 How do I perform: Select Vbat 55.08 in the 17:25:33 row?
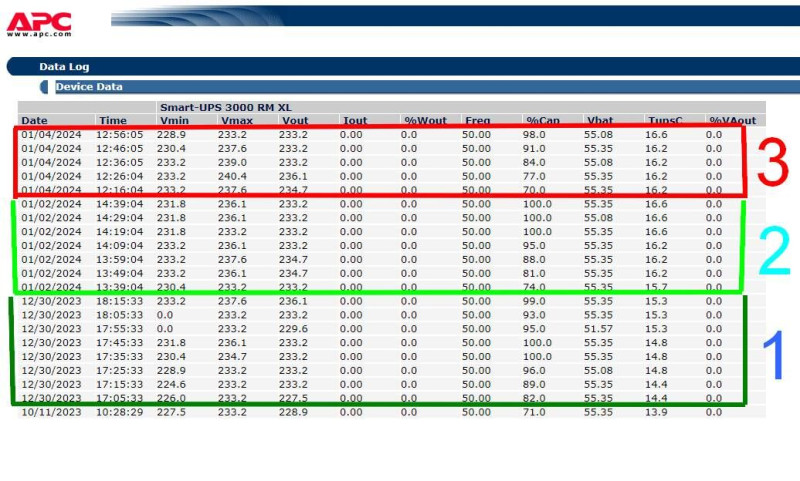(x=598, y=370)
